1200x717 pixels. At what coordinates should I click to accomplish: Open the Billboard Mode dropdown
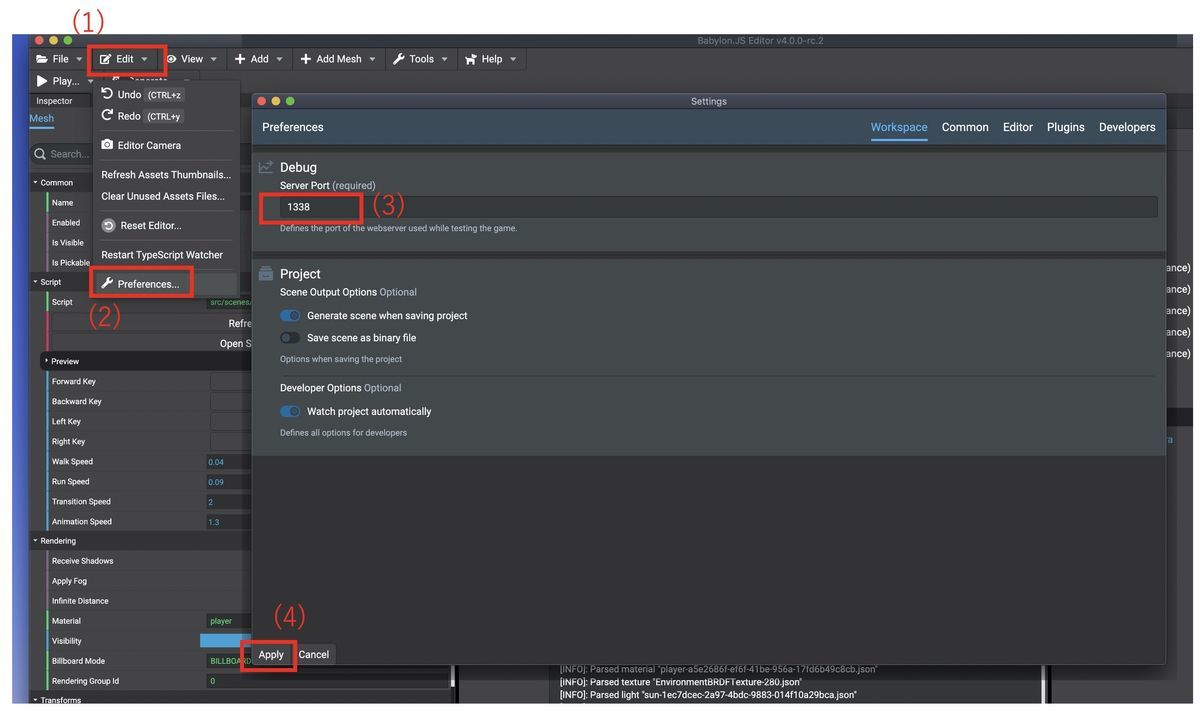pos(229,661)
